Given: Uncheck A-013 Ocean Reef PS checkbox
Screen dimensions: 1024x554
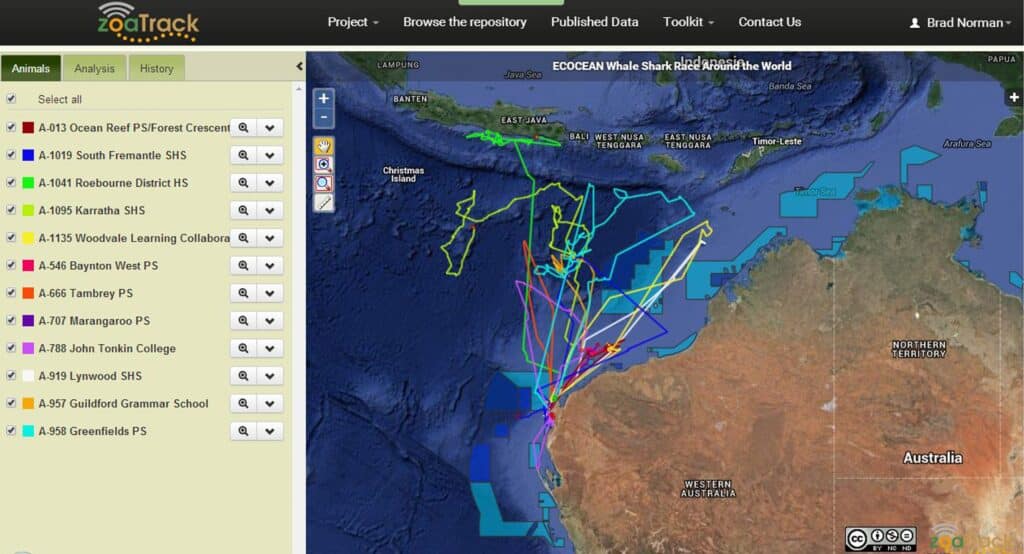Looking at the screenshot, I should (x=11, y=127).
